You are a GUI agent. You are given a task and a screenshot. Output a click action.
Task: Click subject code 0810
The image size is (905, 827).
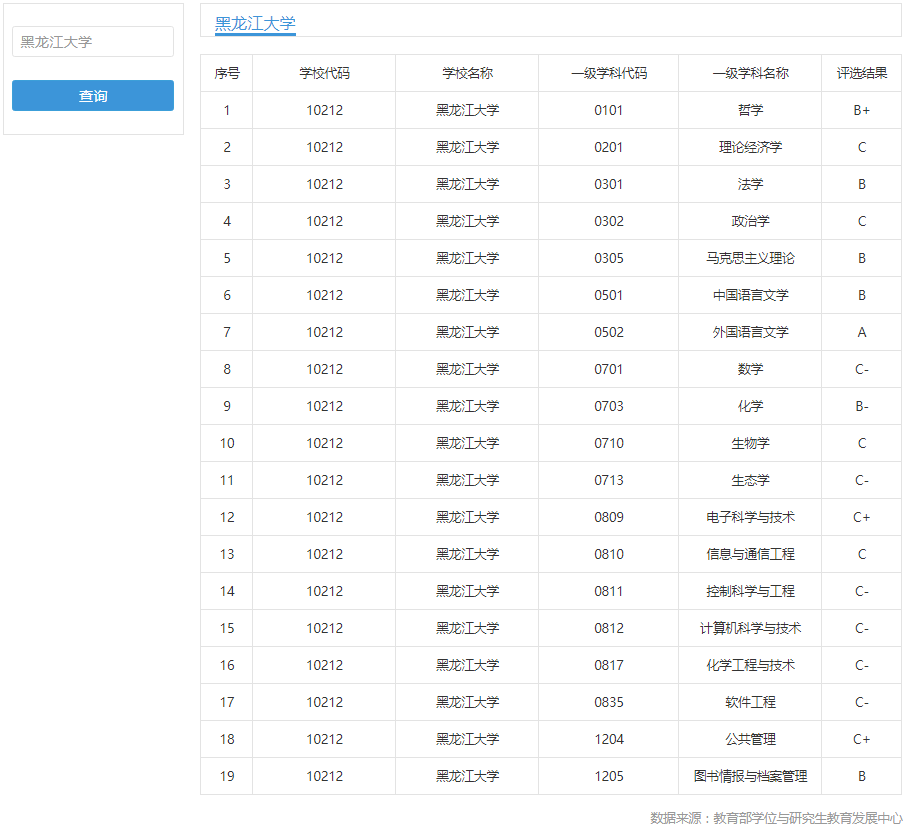(609, 554)
